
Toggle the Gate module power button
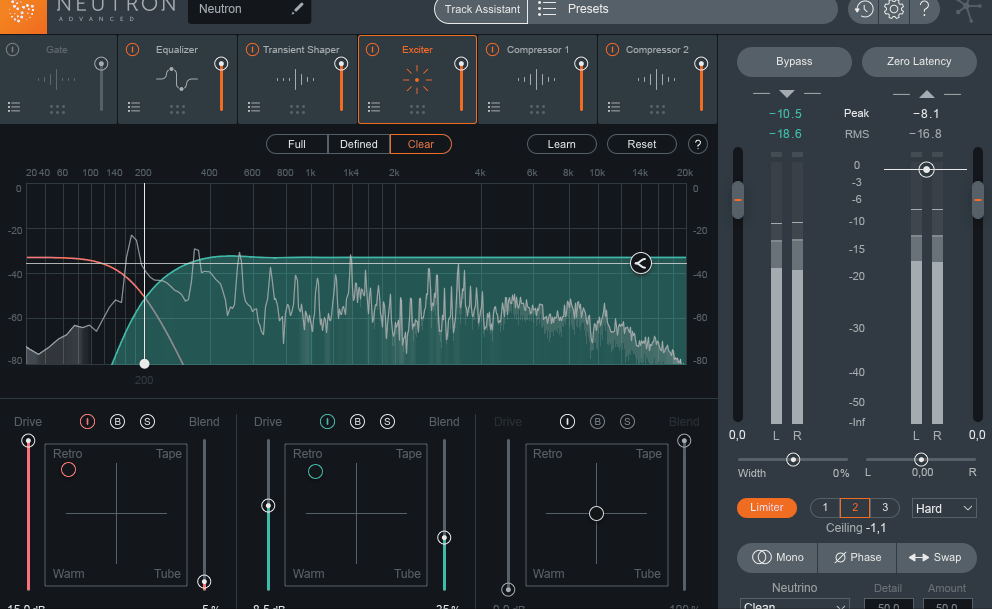13,49
